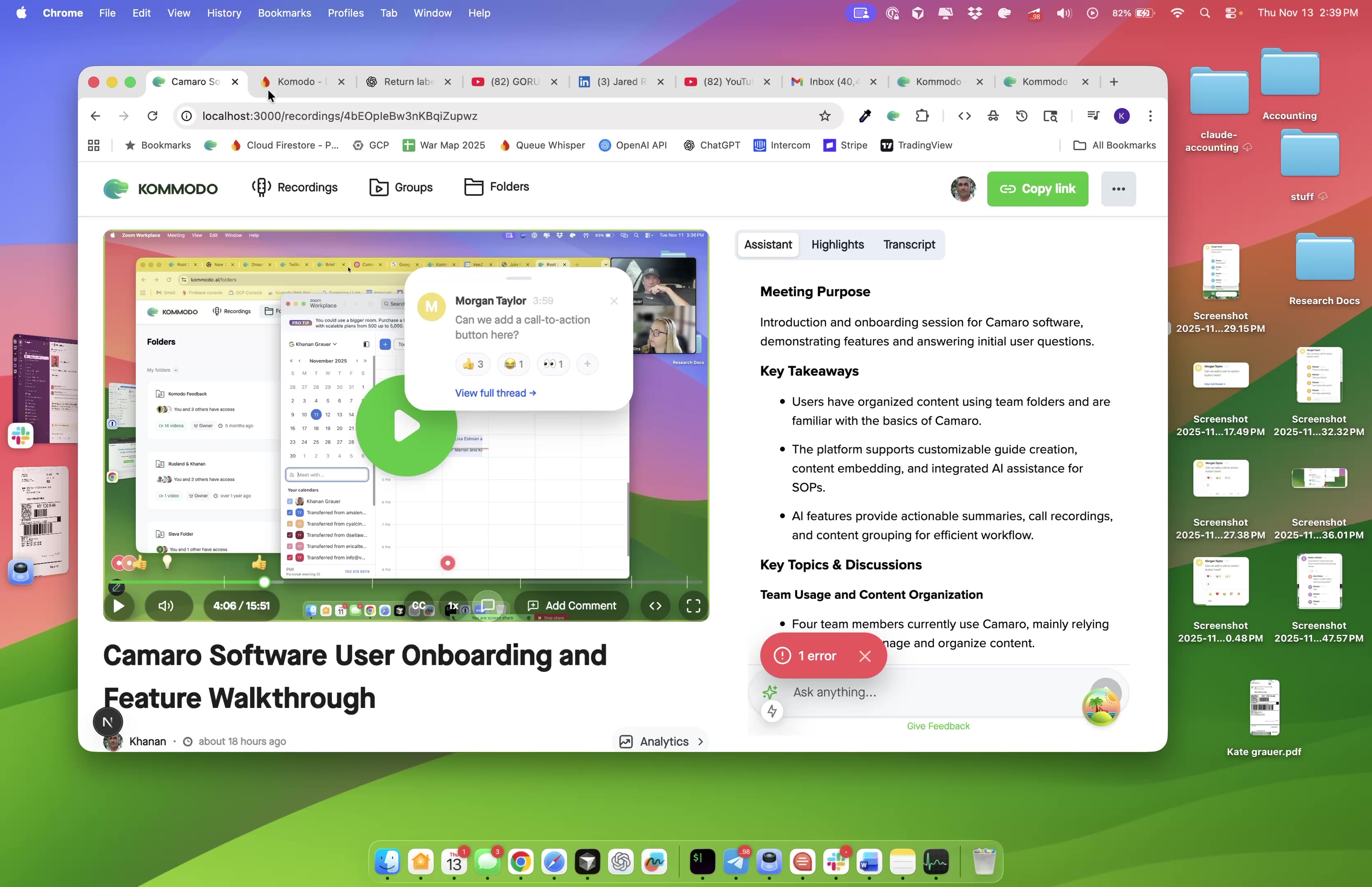Open the Chrome profile K avatar

1121,116
